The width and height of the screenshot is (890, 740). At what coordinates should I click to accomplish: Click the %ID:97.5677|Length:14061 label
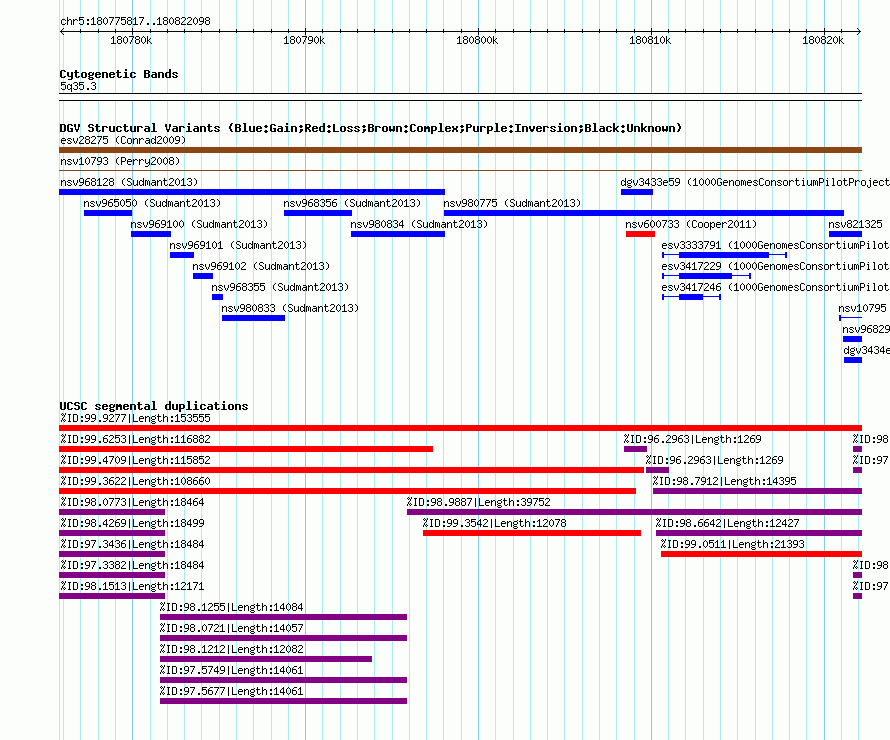(x=232, y=691)
